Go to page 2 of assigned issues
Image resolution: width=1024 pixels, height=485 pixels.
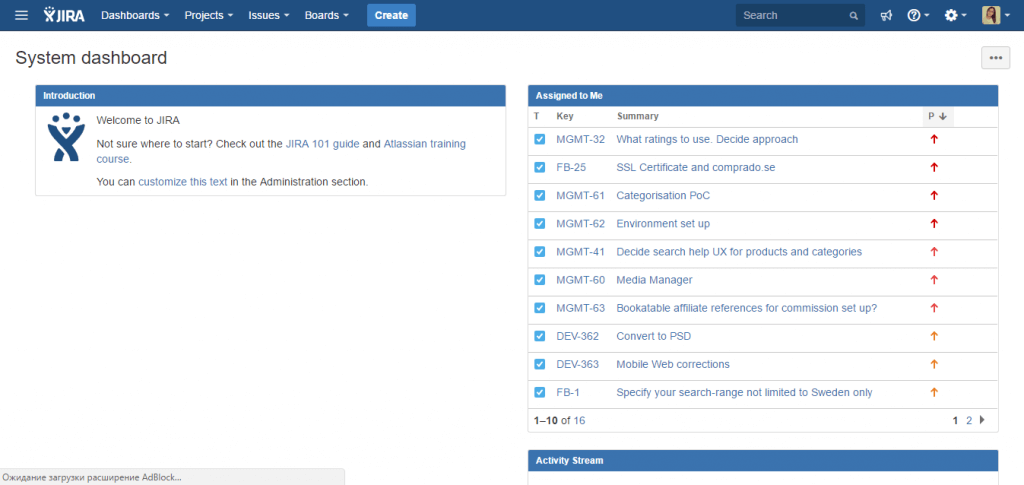click(x=969, y=420)
